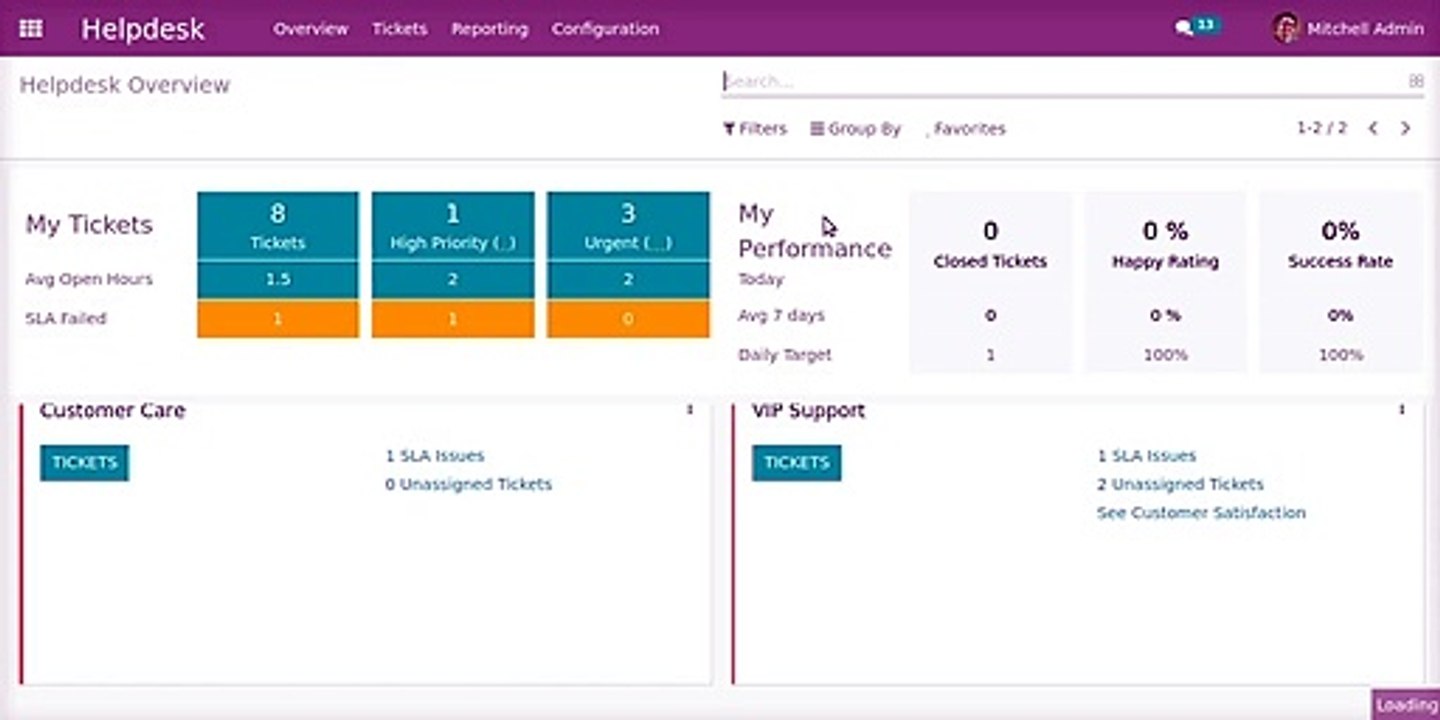Click Mitchell Admin avatar picture
The height and width of the screenshot is (720, 1440).
coord(1286,28)
